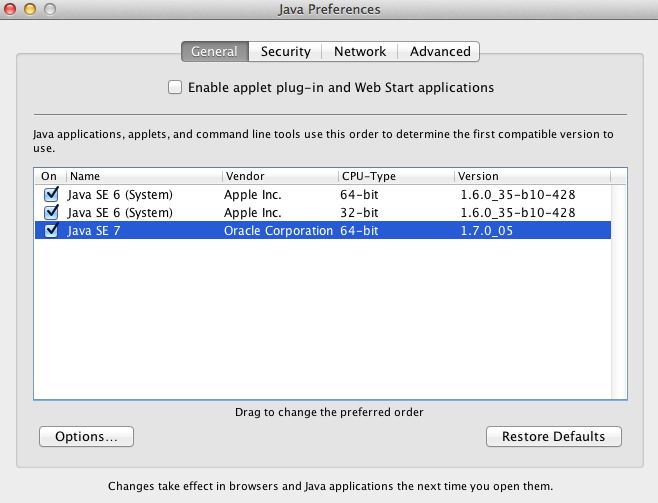Uncheck the Java SE 7 checkbox
658x503 pixels.
coord(51,230)
